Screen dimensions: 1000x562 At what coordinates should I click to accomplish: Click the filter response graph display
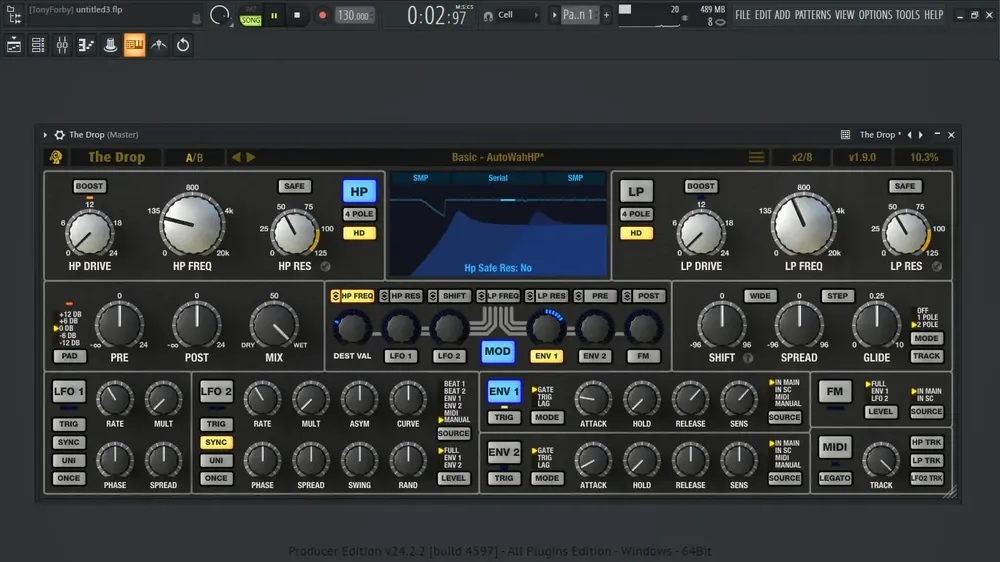[x=498, y=225]
